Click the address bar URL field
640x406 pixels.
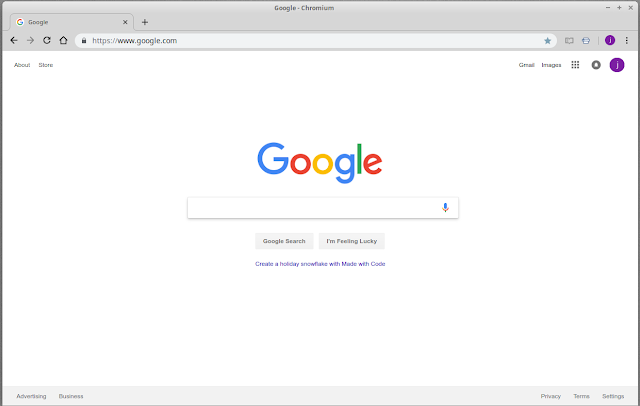316,40
